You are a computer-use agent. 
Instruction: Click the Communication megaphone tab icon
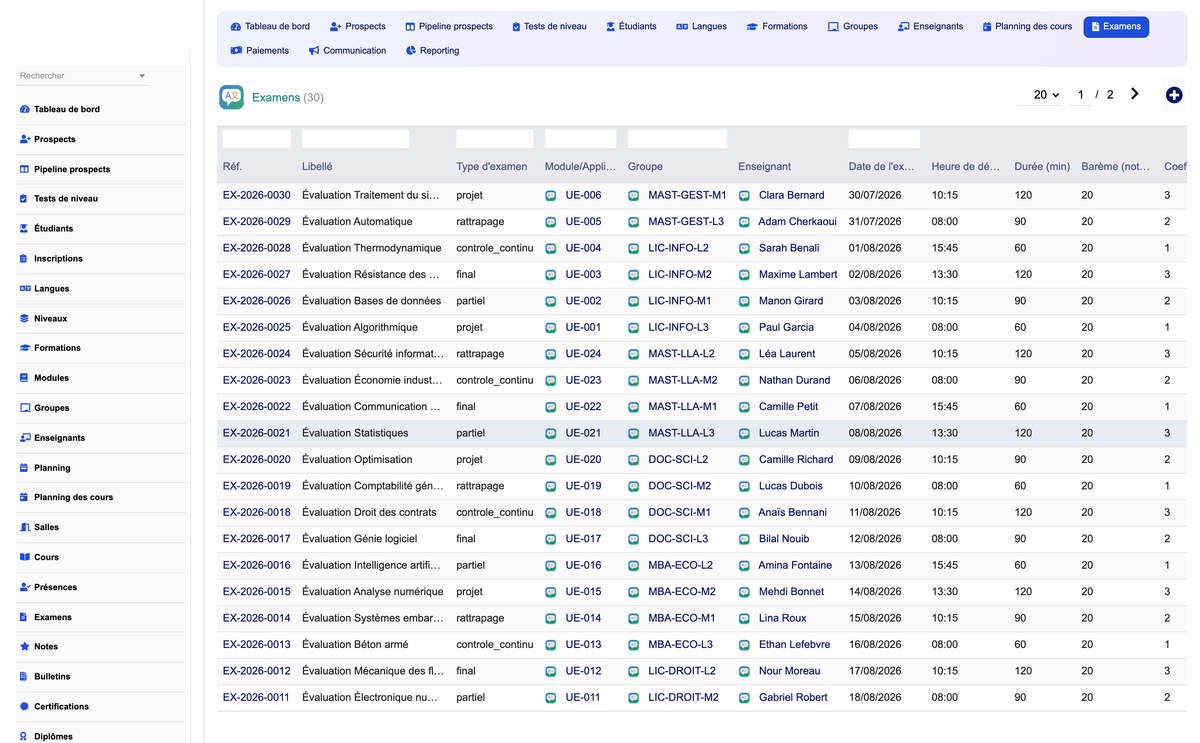(x=314, y=50)
